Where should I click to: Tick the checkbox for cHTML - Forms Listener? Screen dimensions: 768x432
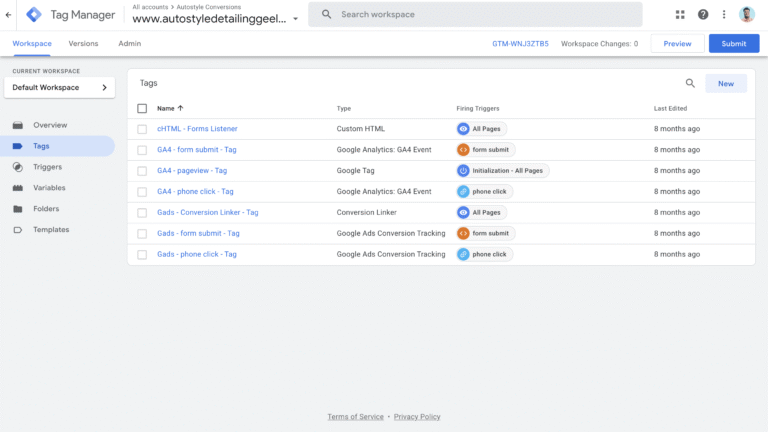142,129
